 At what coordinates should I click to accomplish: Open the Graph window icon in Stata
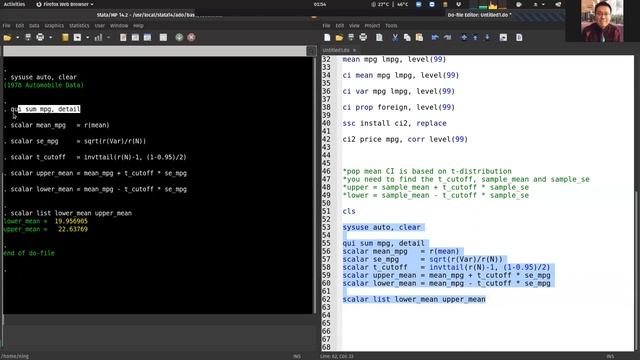[x=98, y=38]
